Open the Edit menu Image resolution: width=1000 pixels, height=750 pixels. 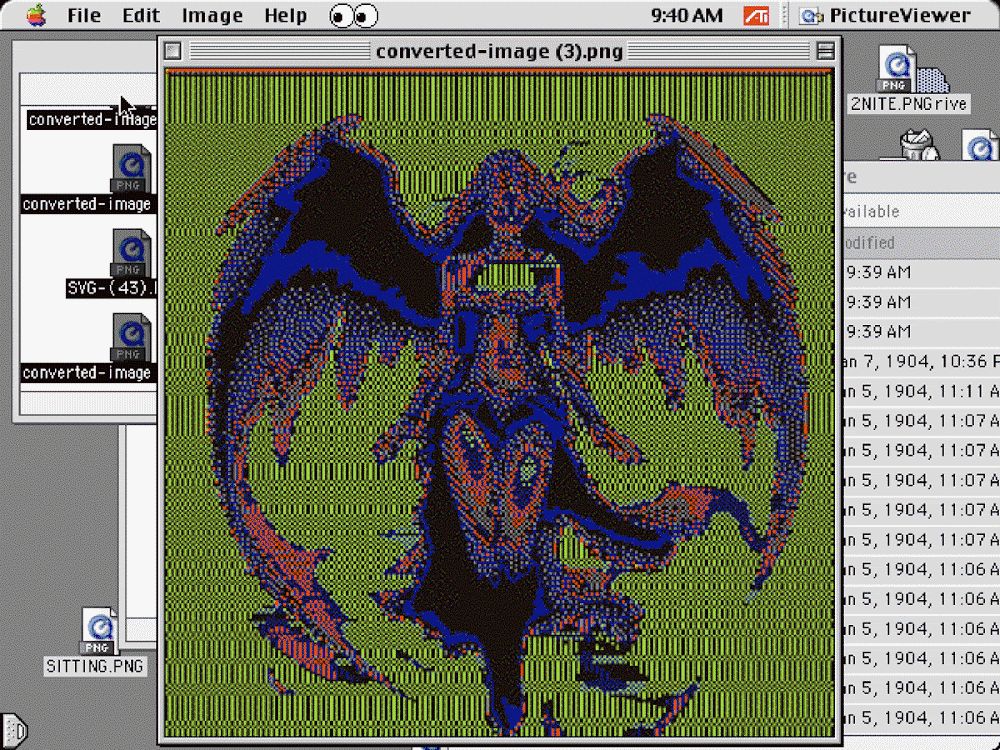coord(141,16)
